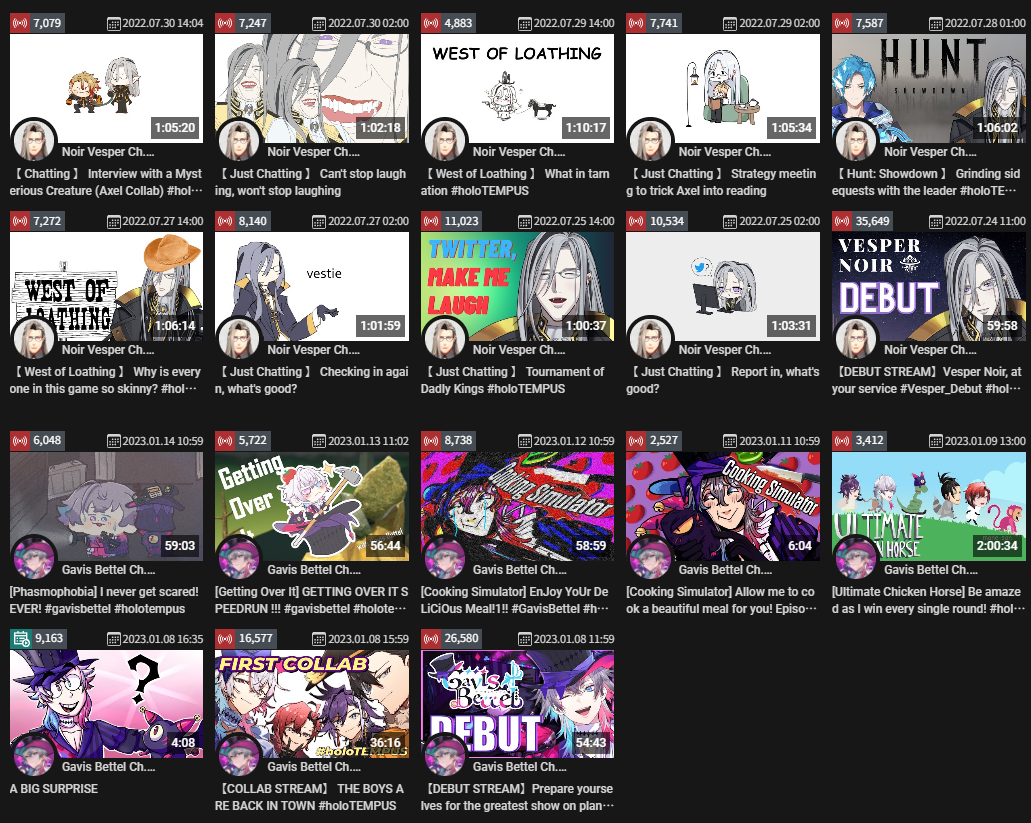Click the calendar icon next to 2023.01.14 10:59
Viewport: 1031px width, 823px height.
click(x=113, y=441)
